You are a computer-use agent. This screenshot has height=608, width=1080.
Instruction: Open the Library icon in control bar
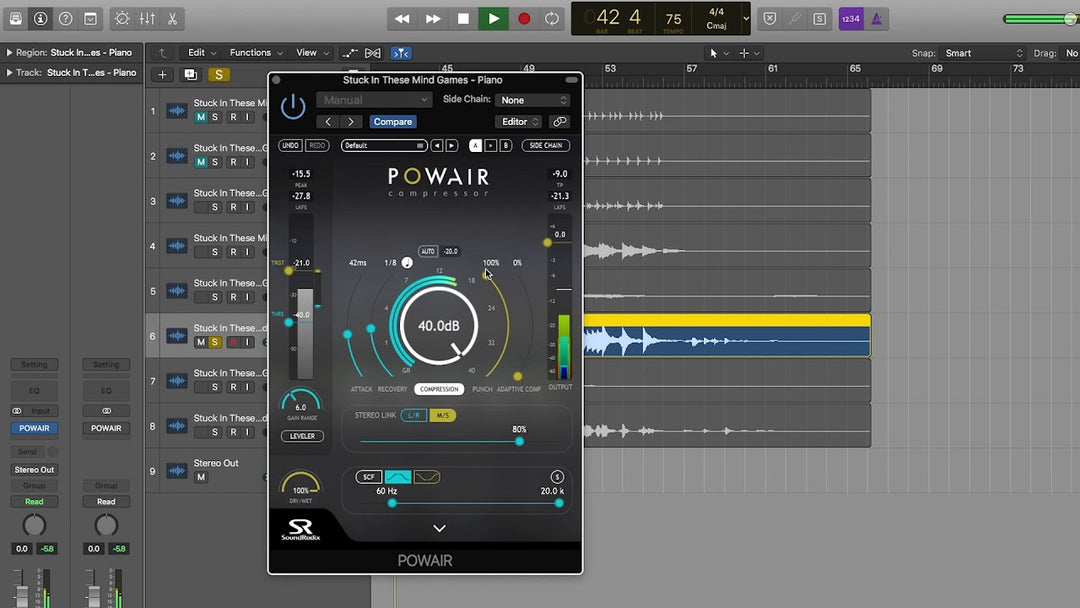[15, 19]
